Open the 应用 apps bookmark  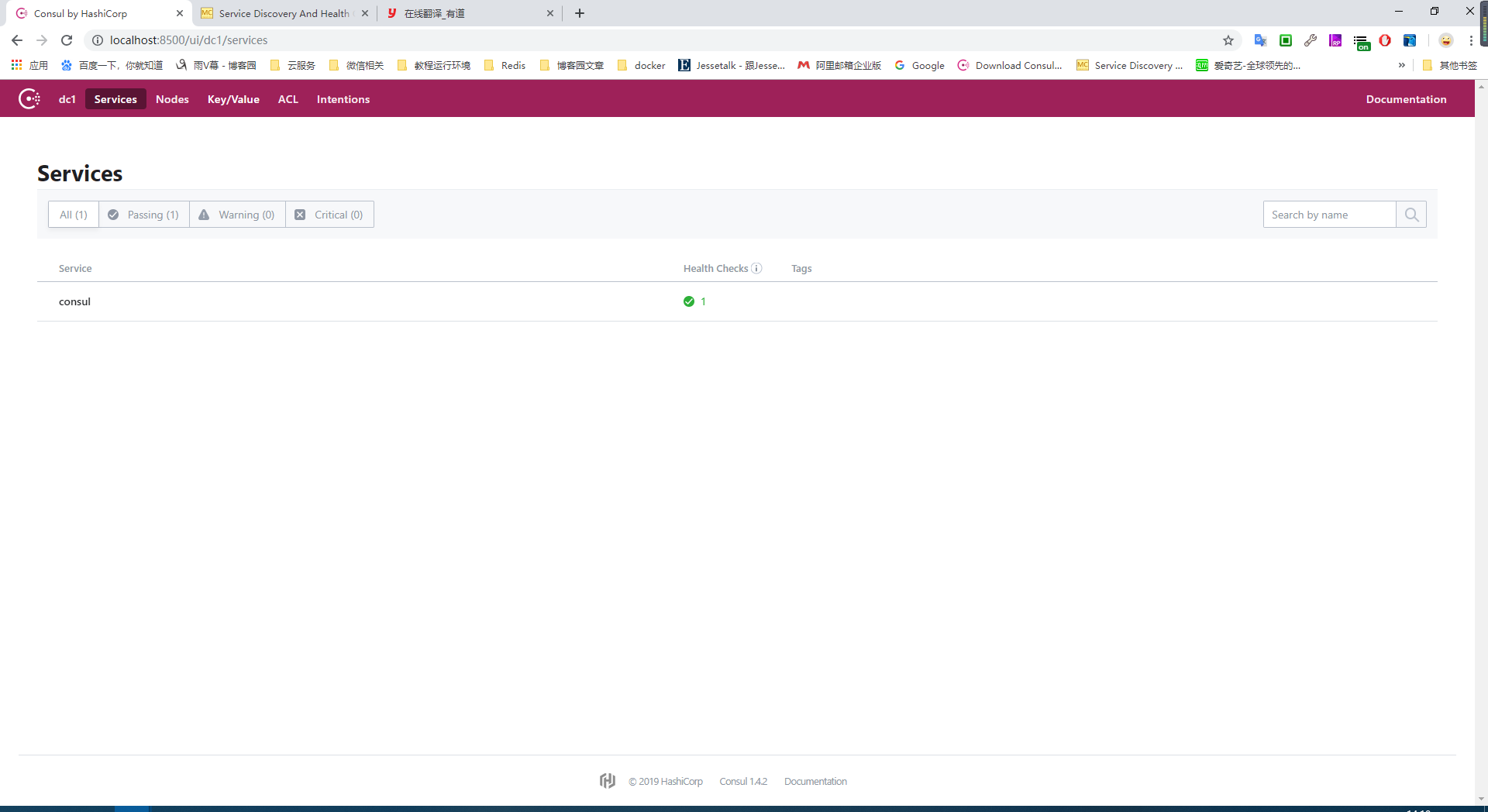click(29, 65)
